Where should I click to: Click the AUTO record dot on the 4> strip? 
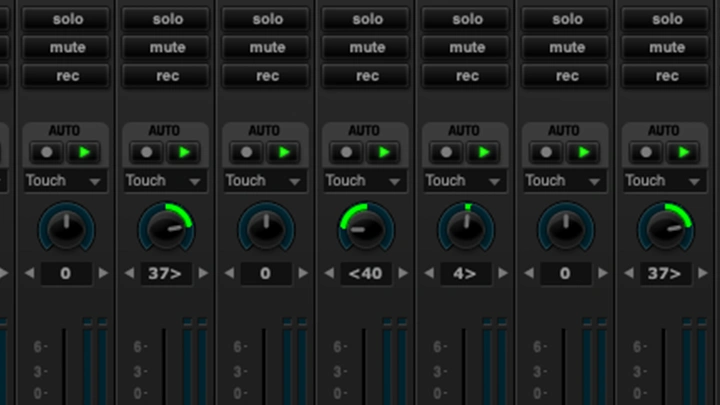(x=446, y=152)
